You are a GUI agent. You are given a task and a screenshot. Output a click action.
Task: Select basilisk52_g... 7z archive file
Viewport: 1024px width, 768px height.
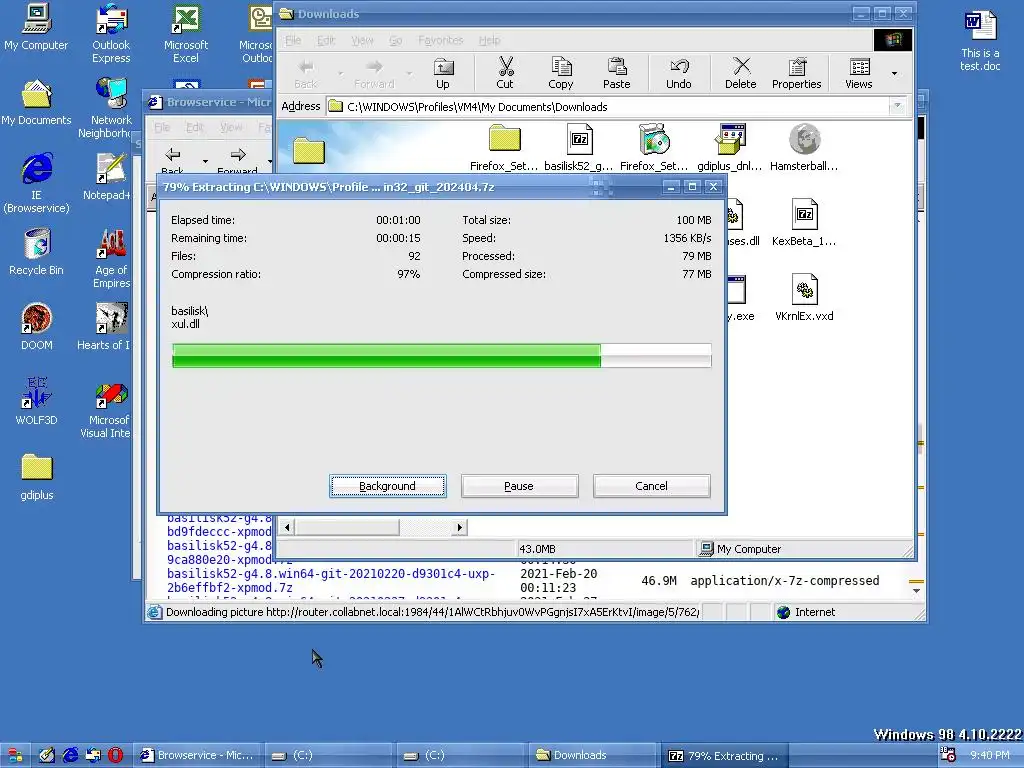click(x=579, y=148)
